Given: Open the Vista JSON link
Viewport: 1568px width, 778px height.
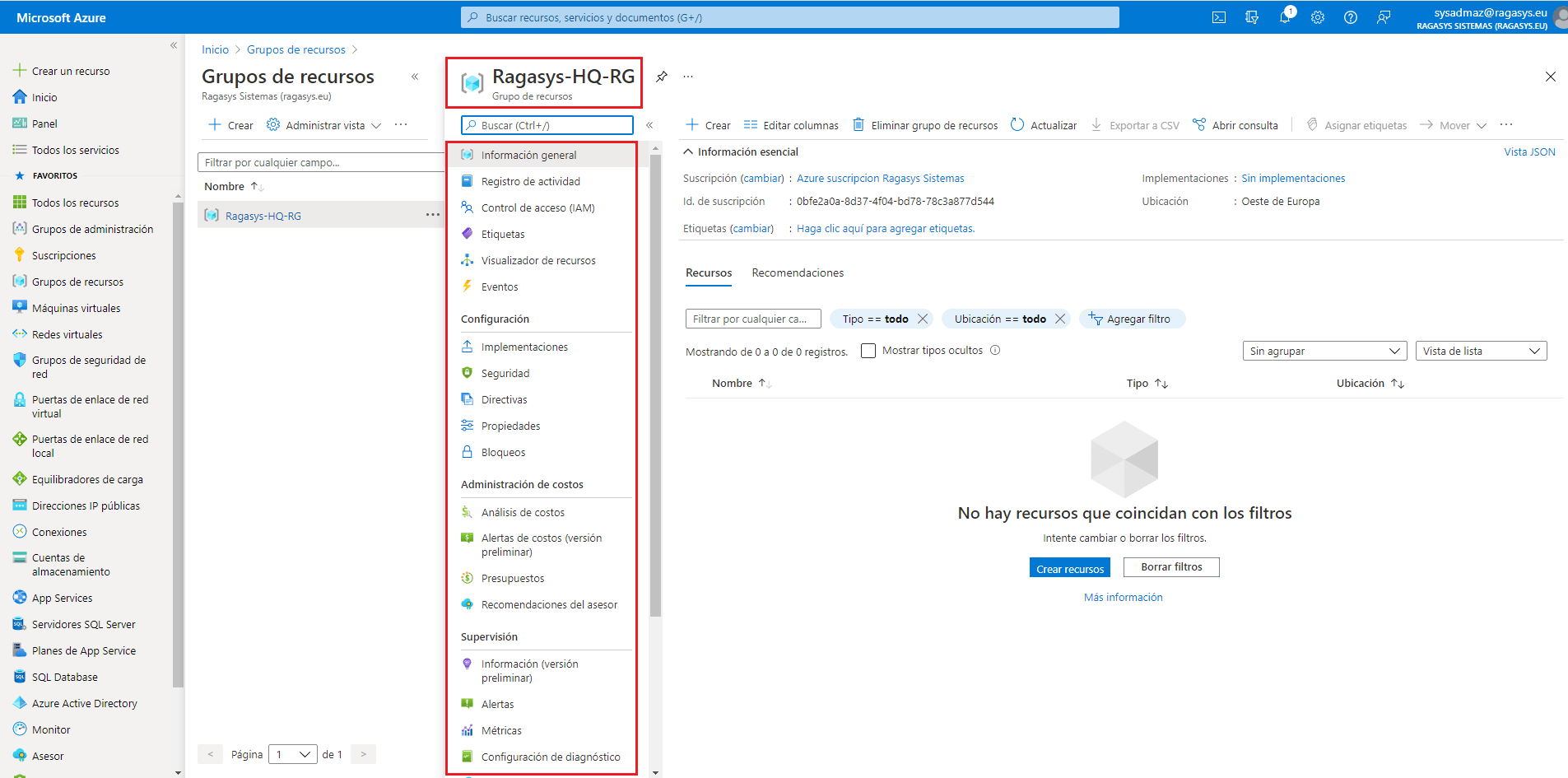Looking at the screenshot, I should click(1529, 151).
